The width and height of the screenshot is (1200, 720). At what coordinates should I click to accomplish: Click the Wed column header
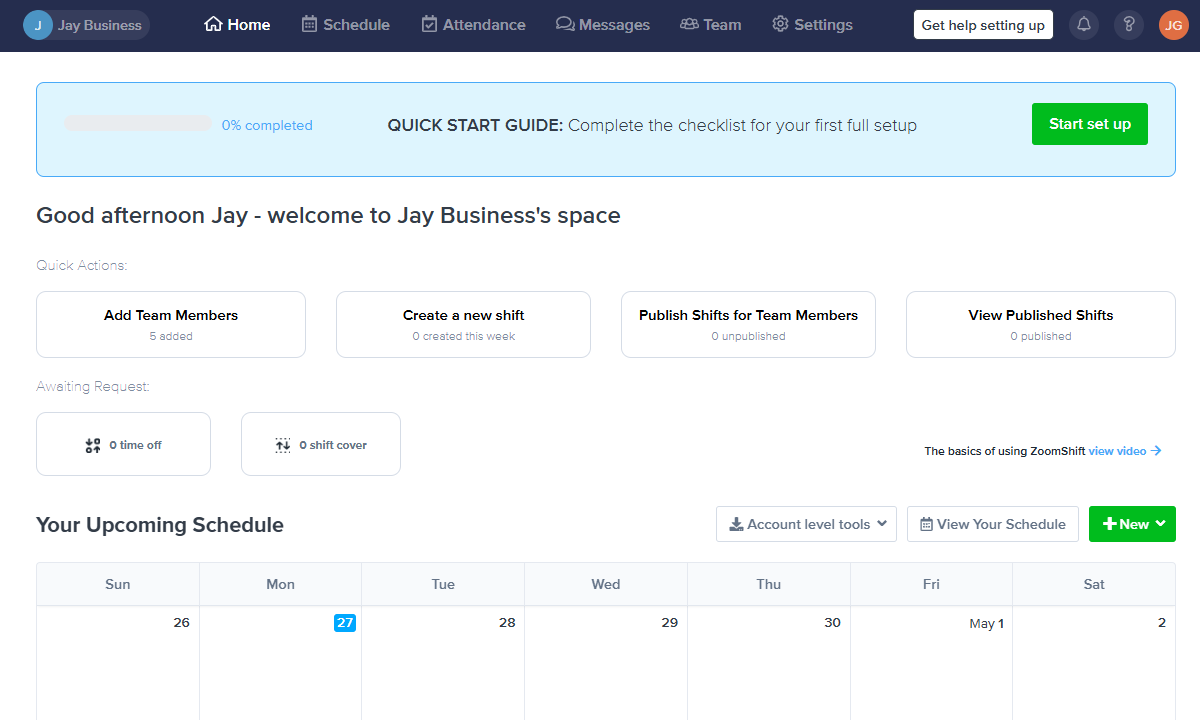coord(606,584)
